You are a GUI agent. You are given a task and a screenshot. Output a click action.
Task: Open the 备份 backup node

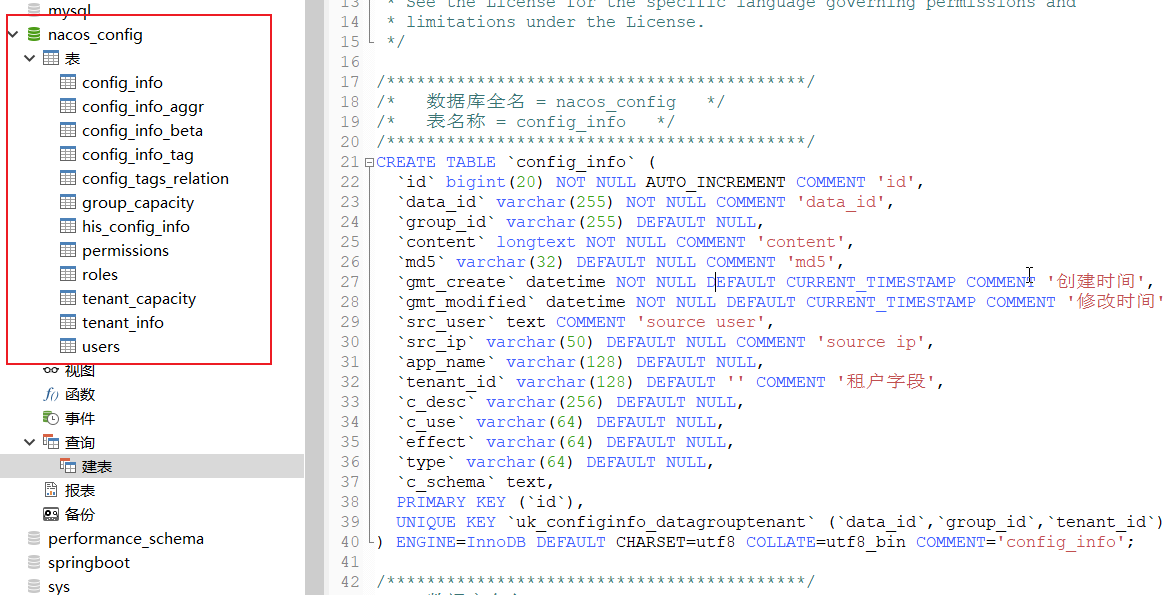[x=80, y=515]
